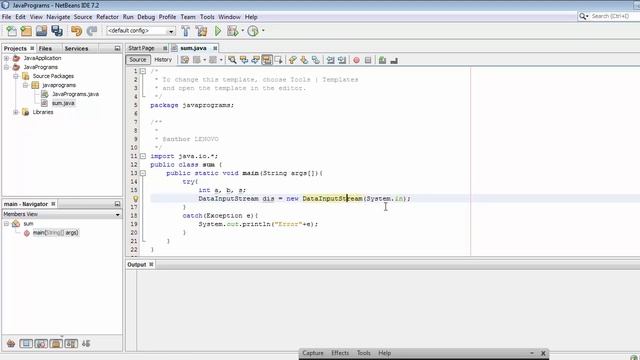640x360 pixels.
Task: Click the Search field in menu bar
Action: (614, 16)
